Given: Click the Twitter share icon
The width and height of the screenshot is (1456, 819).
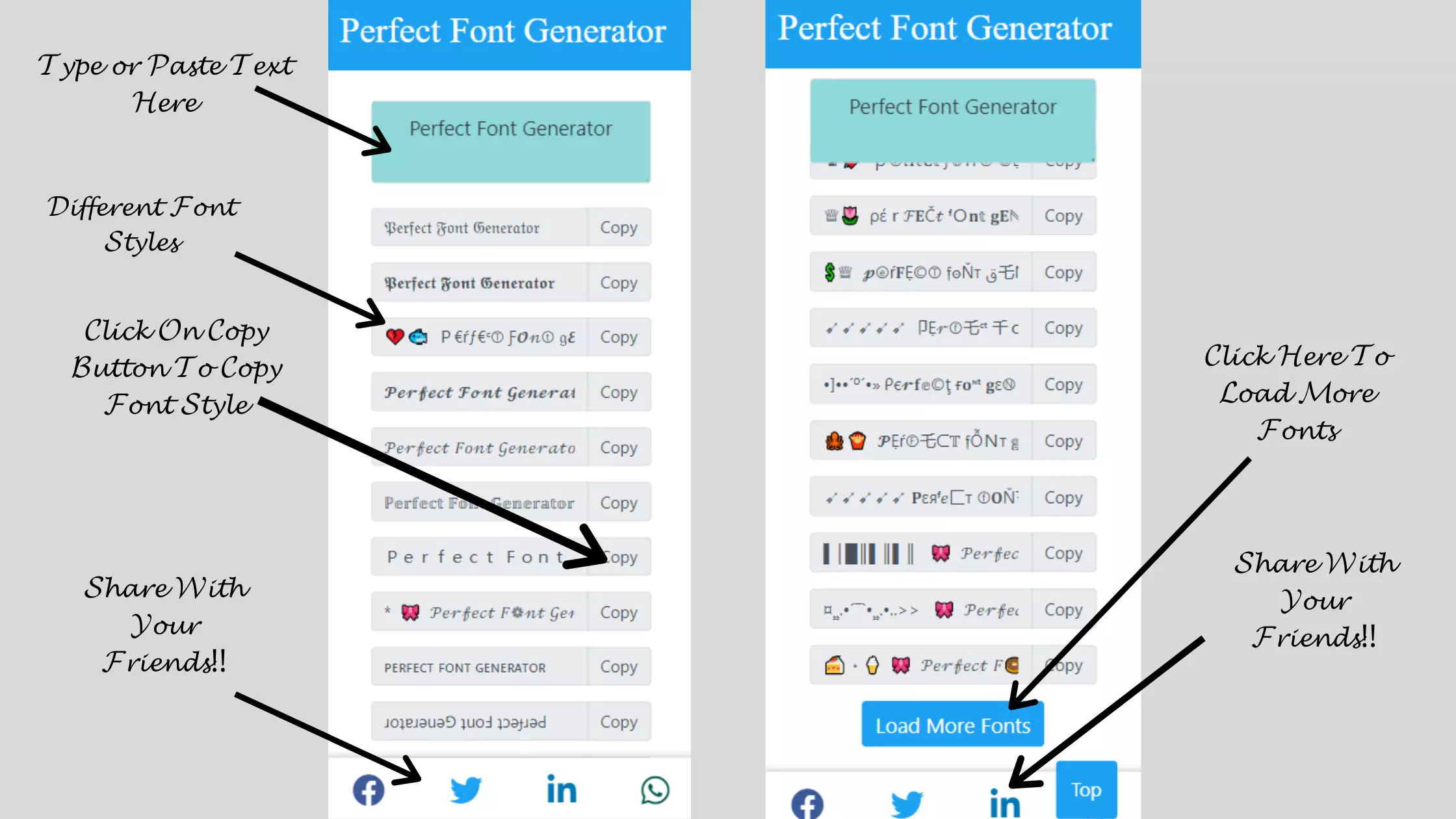Looking at the screenshot, I should pyautogui.click(x=465, y=790).
